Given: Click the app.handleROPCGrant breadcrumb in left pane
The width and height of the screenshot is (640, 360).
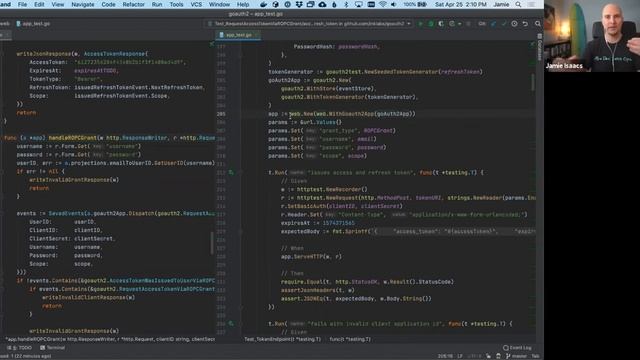Looking at the screenshot, I should [110, 339].
